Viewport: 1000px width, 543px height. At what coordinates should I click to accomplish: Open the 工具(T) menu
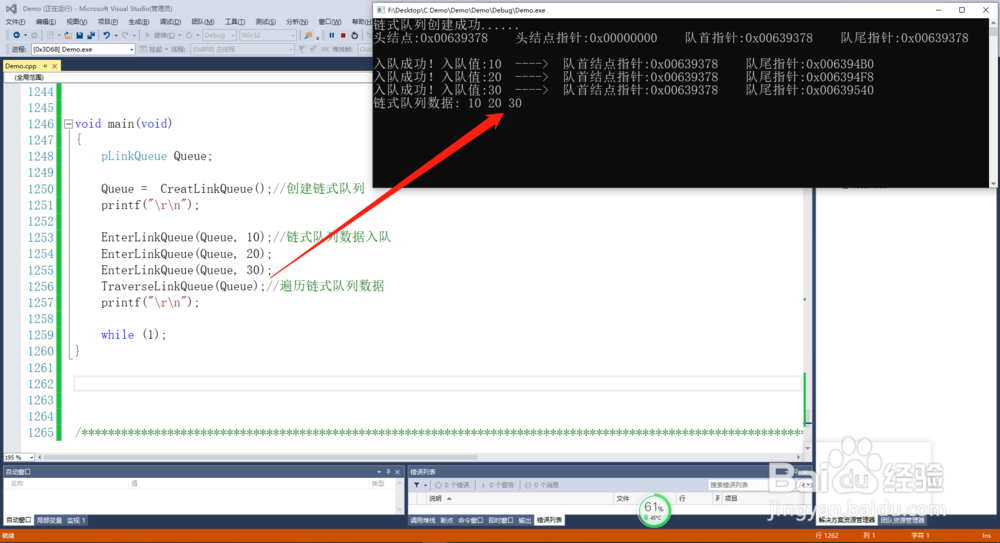pos(235,22)
